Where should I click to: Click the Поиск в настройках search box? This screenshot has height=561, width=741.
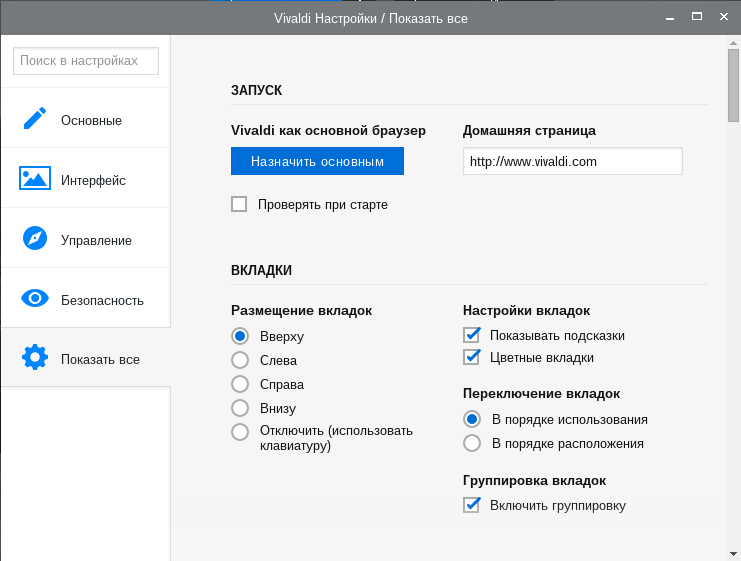click(86, 61)
